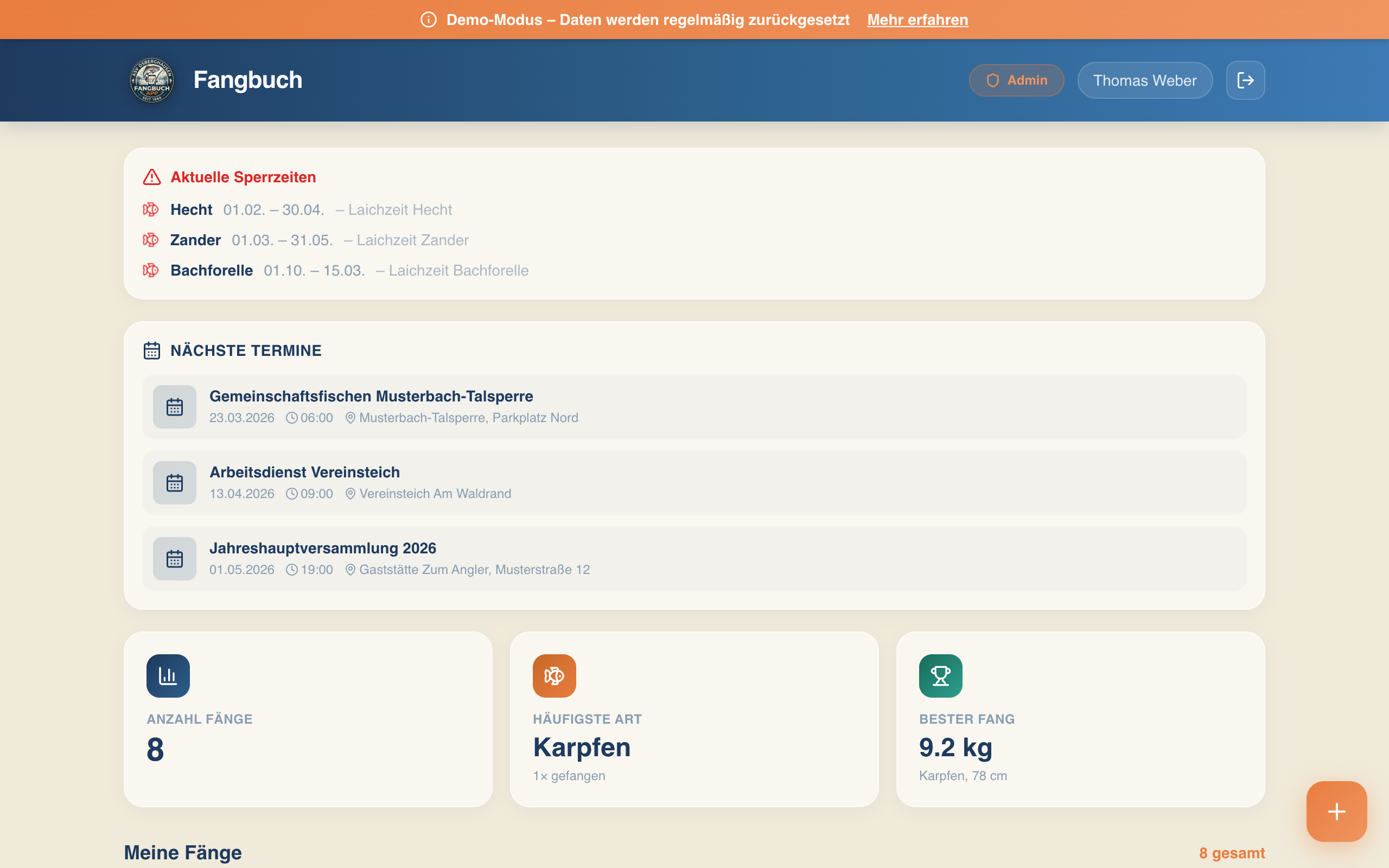Click the fish icon next to Zander
1389x868 pixels.
(151, 239)
